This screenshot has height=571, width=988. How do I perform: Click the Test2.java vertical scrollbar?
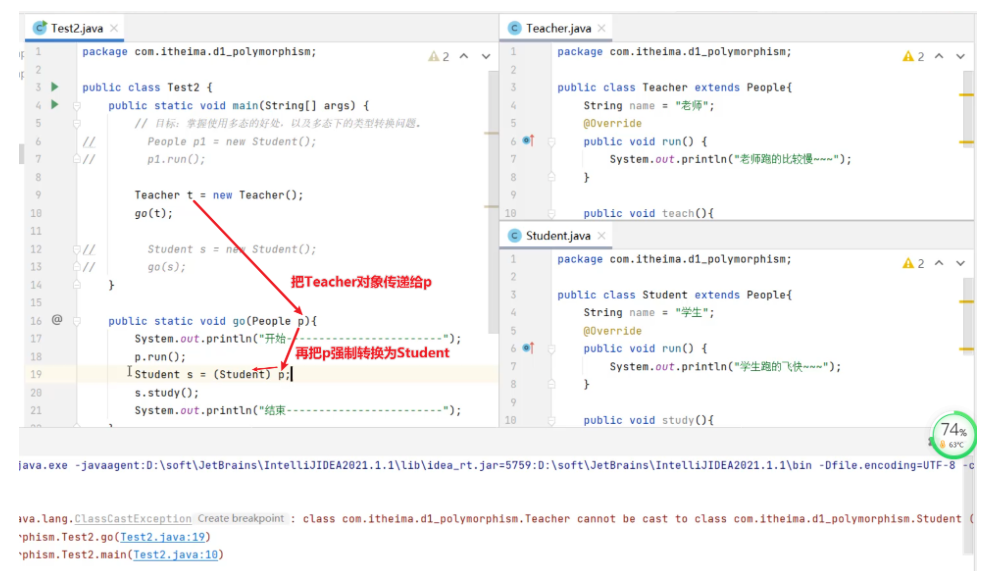492,200
